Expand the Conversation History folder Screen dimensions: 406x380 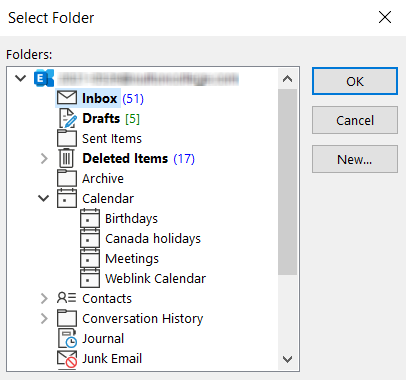coord(44,319)
